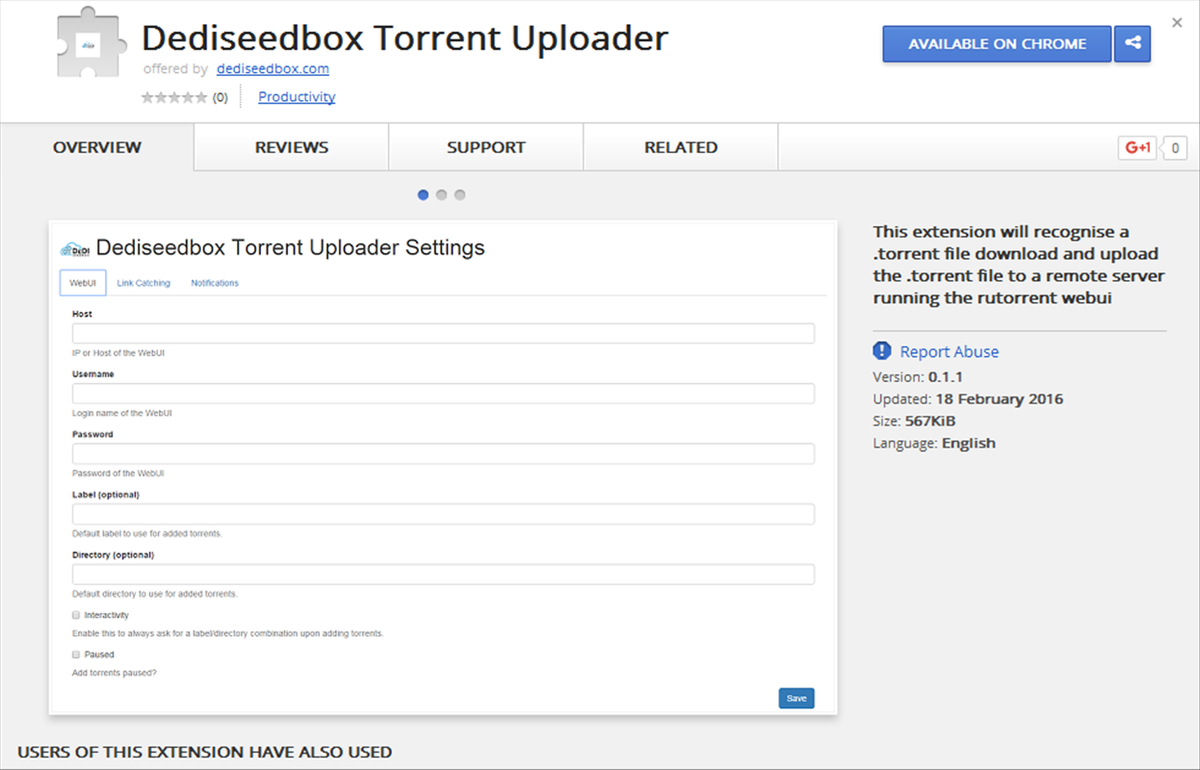Close the extension overlay with X
1200x770 pixels.
(1177, 21)
